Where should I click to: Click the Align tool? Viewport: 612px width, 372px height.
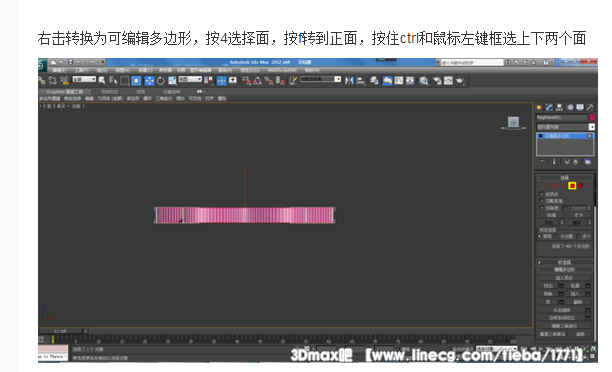pos(361,81)
